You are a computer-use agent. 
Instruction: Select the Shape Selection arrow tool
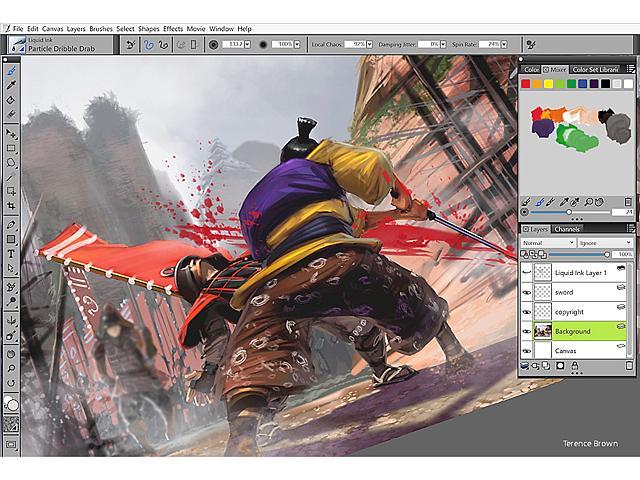(x=11, y=268)
